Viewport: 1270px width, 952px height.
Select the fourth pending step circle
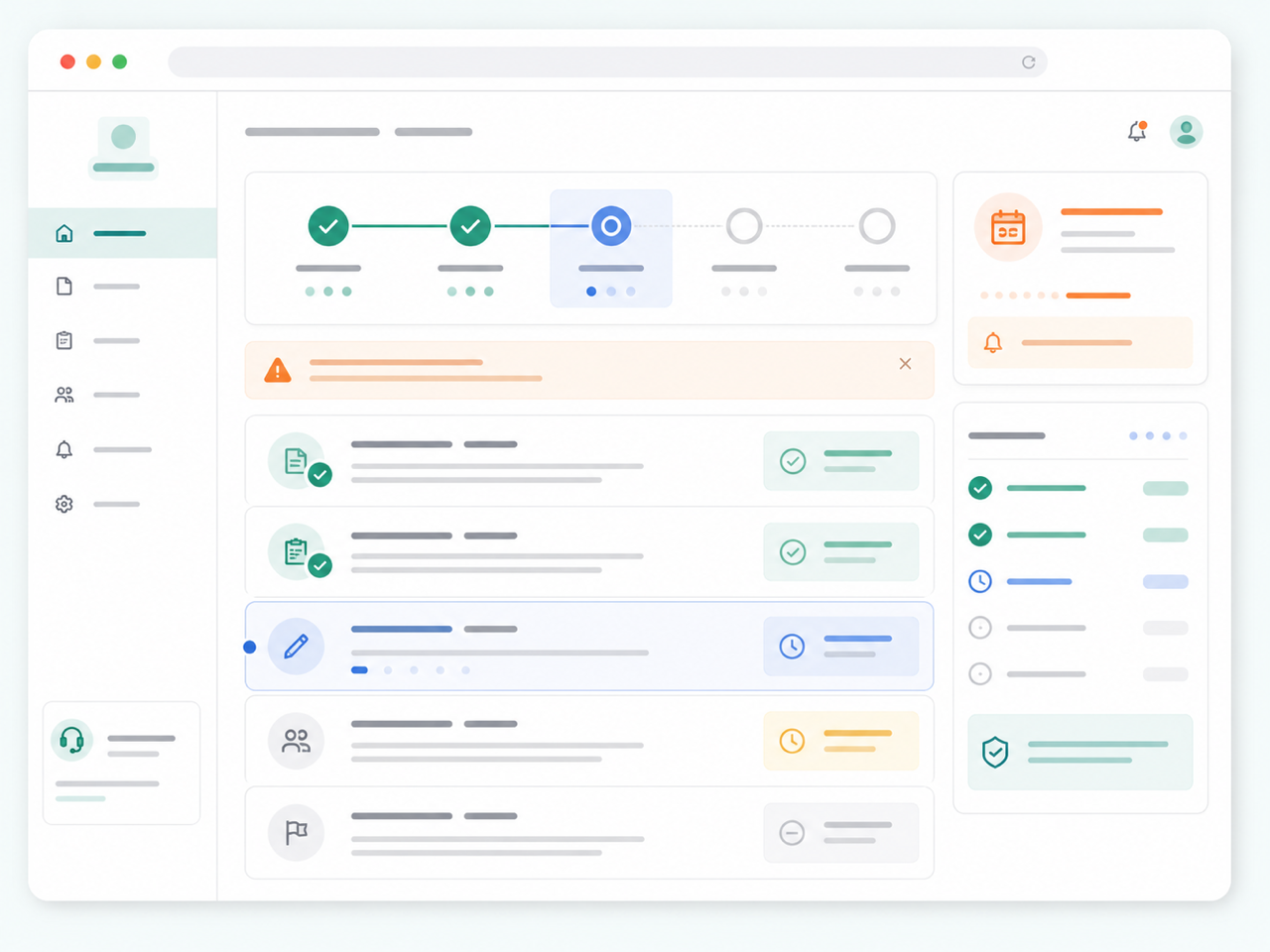744,226
